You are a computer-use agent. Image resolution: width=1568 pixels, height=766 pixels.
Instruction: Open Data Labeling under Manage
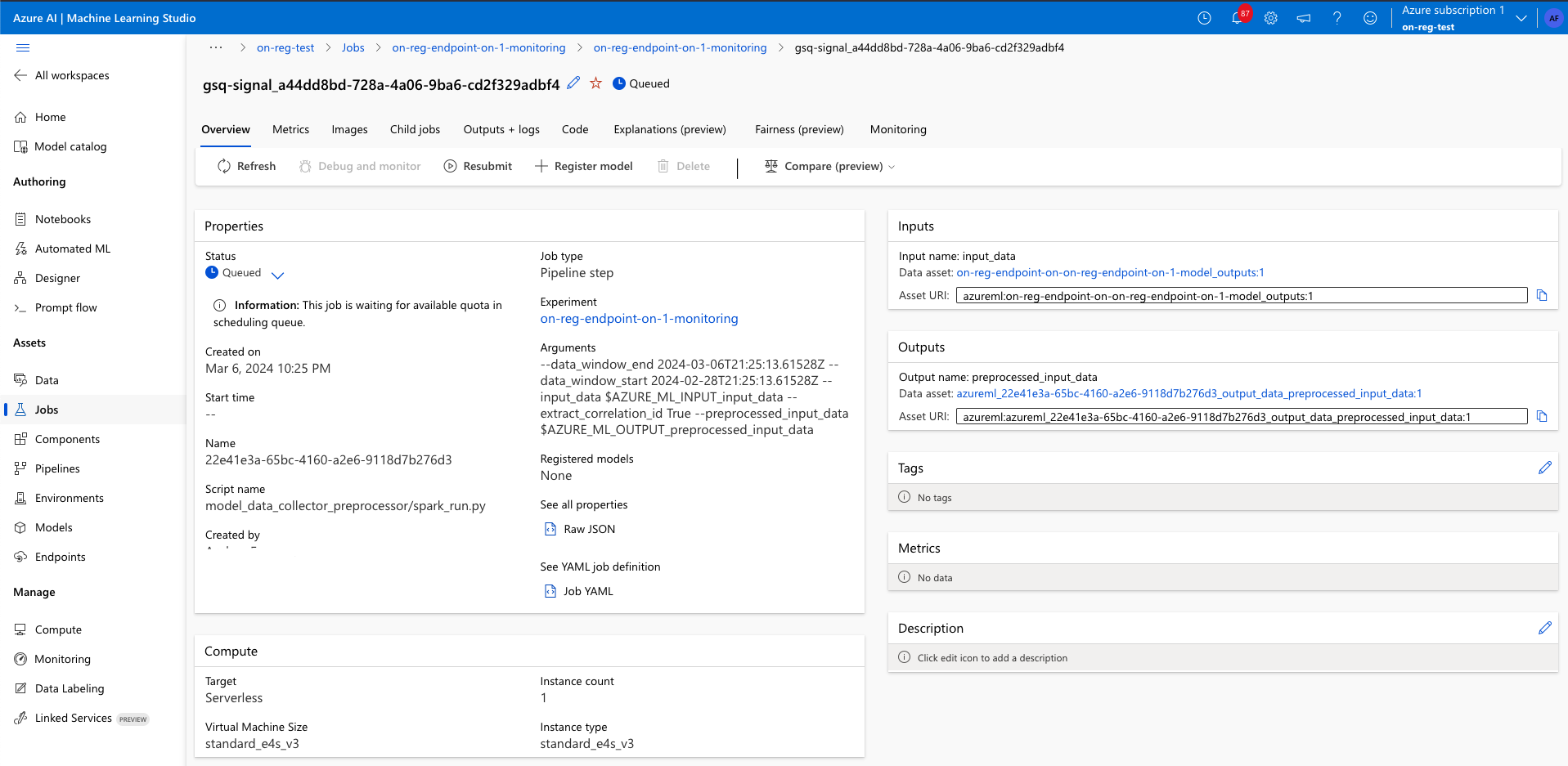coord(60,688)
